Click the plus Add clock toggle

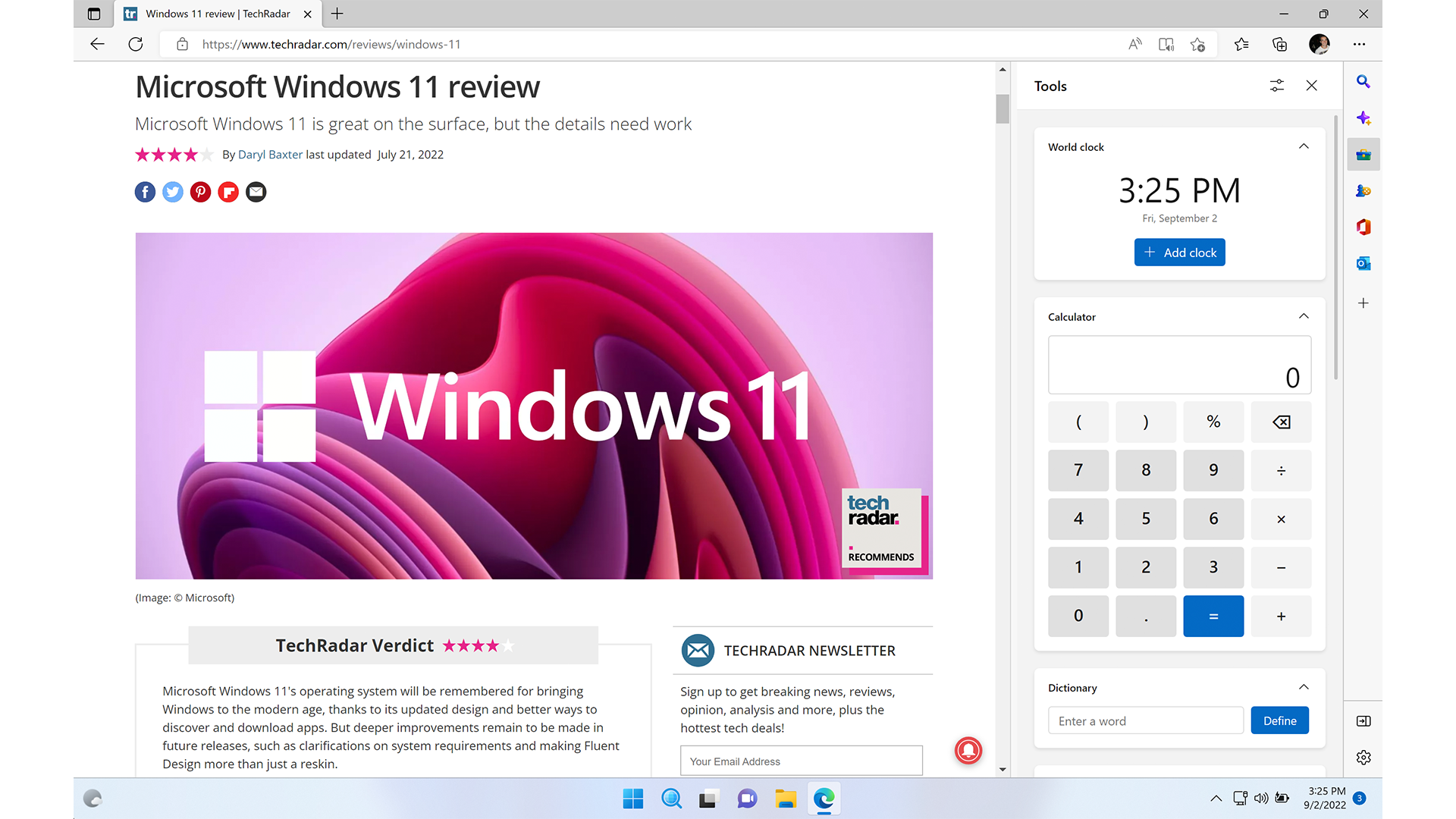click(1179, 252)
